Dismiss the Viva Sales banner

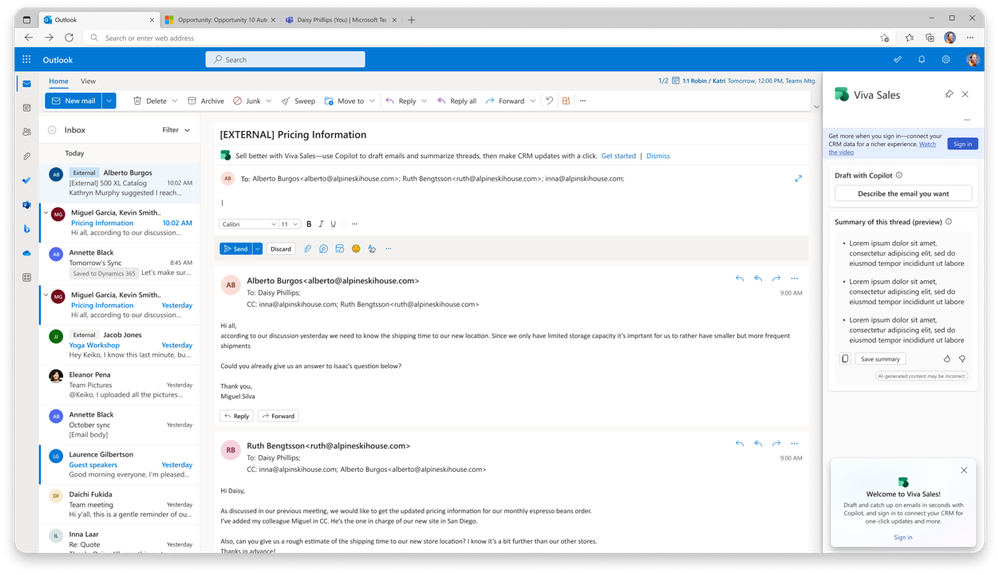[x=658, y=155]
